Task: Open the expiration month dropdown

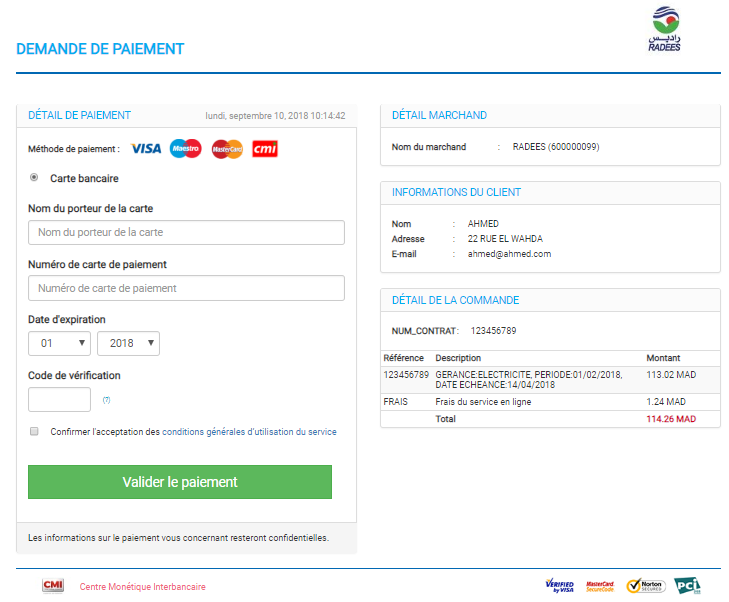Action: click(x=59, y=343)
